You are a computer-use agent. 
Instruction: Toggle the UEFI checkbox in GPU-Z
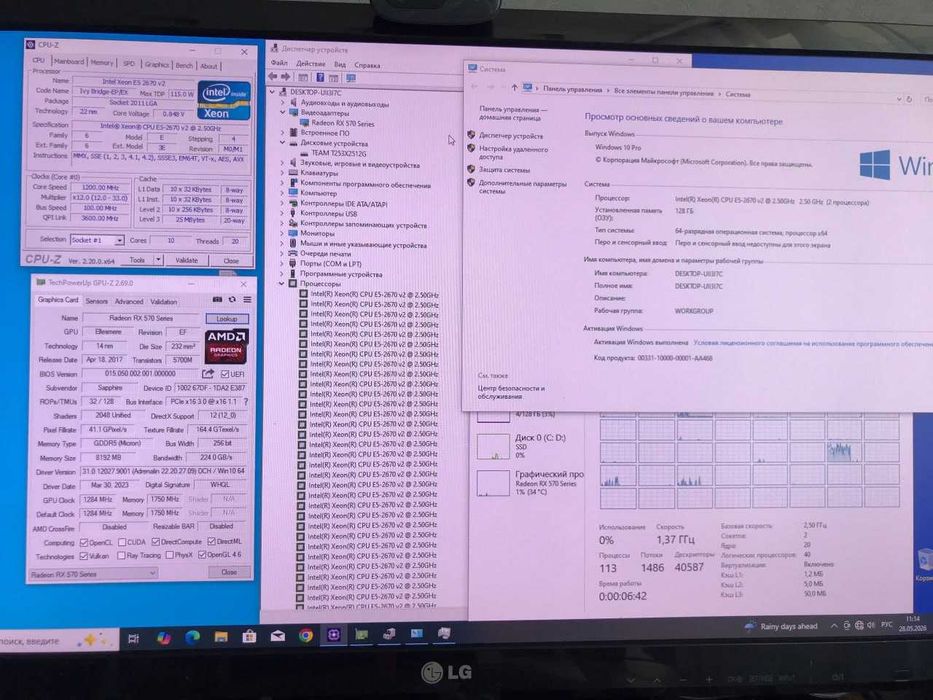point(225,374)
